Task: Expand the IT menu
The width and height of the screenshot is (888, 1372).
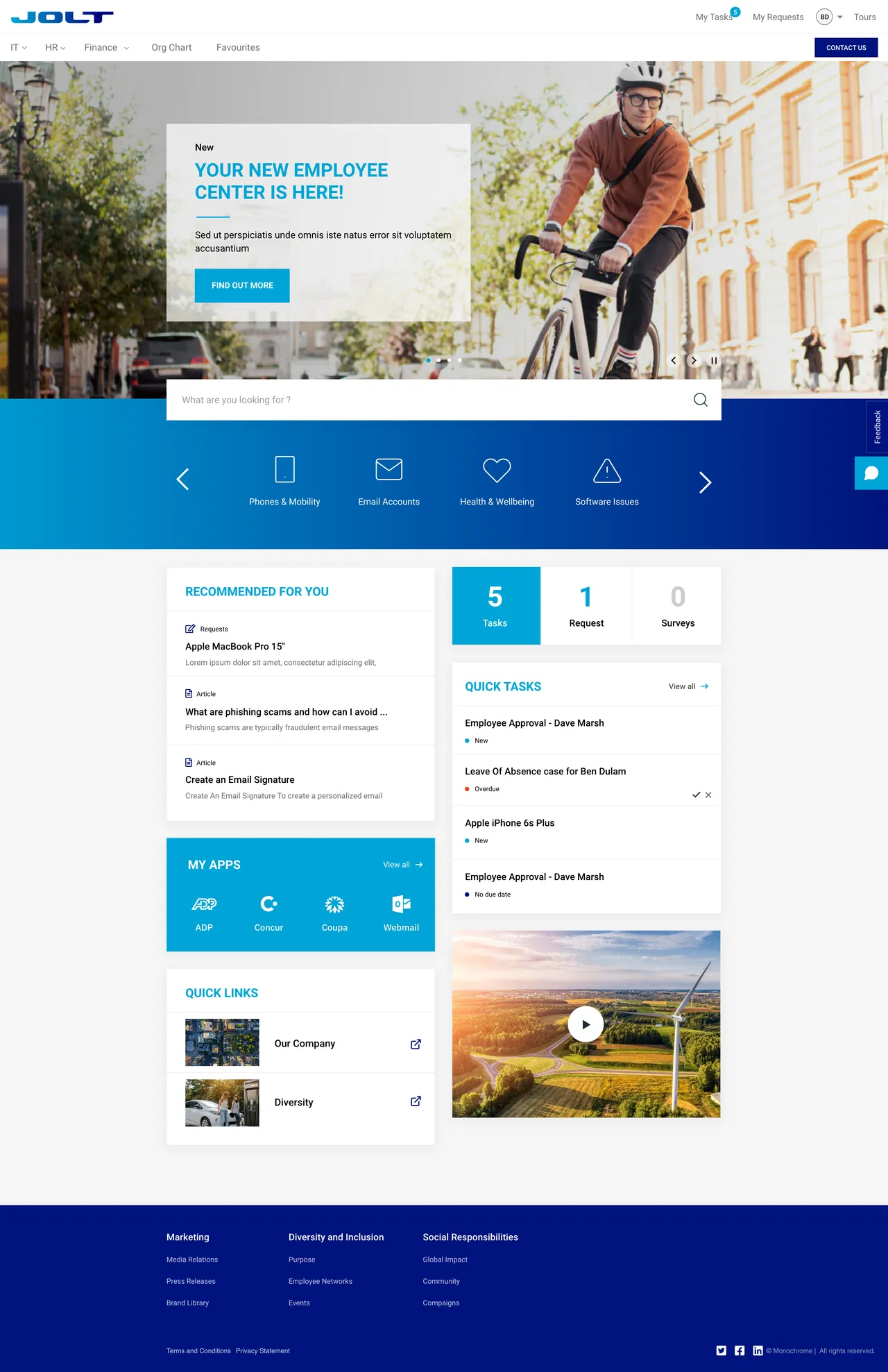Action: (x=19, y=48)
